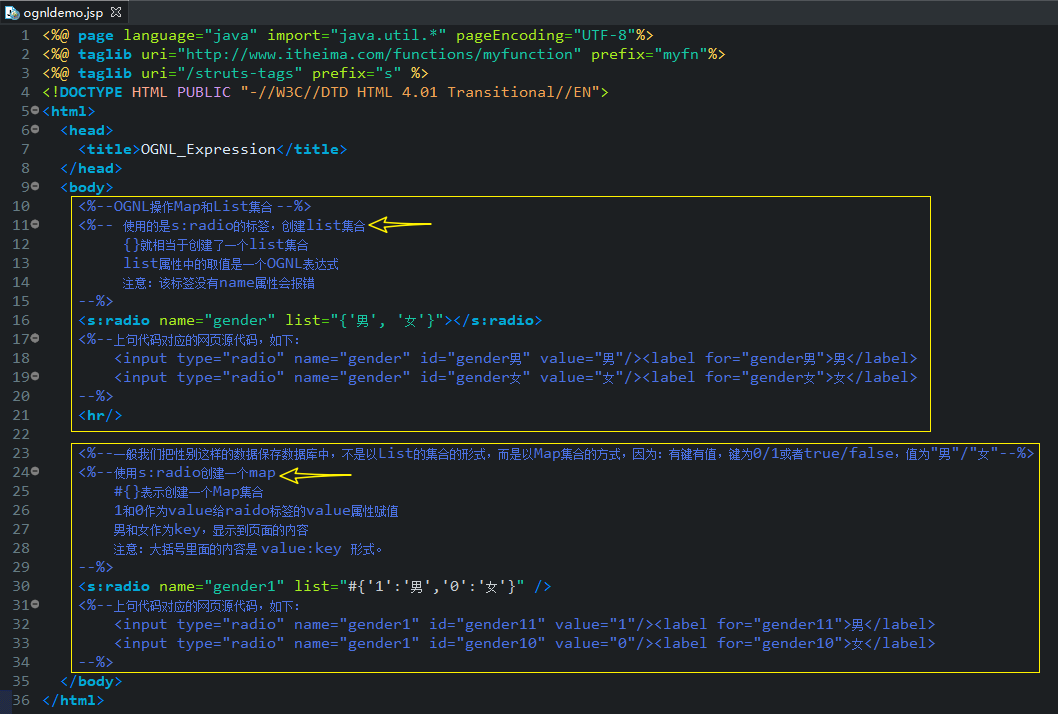
Task: Click line number 22 in the gutter
Action: (x=21, y=434)
